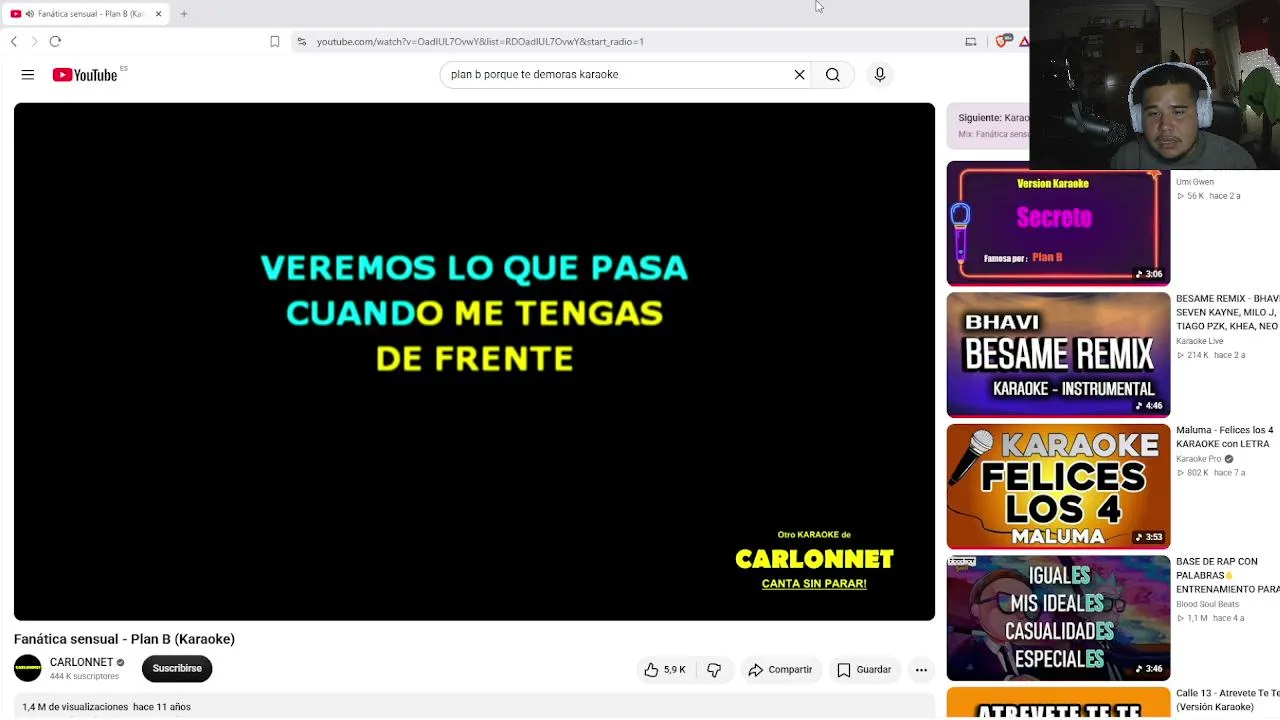Click the 'Blood Soul Beats' channel name
Image resolution: width=1280 pixels, height=720 pixels.
(x=1207, y=604)
